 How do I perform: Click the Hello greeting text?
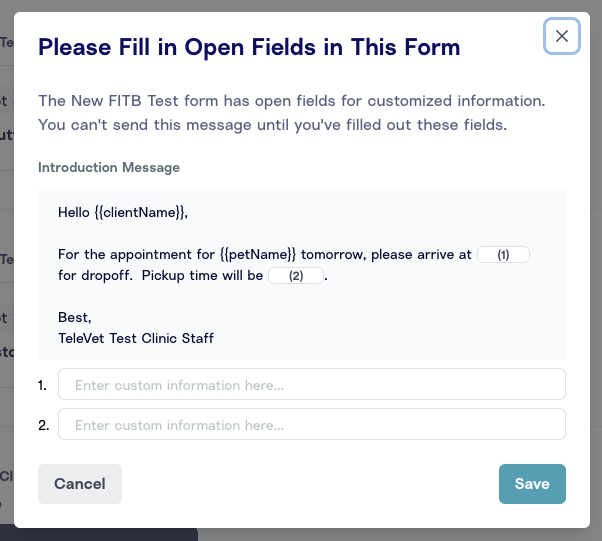(x=74, y=212)
